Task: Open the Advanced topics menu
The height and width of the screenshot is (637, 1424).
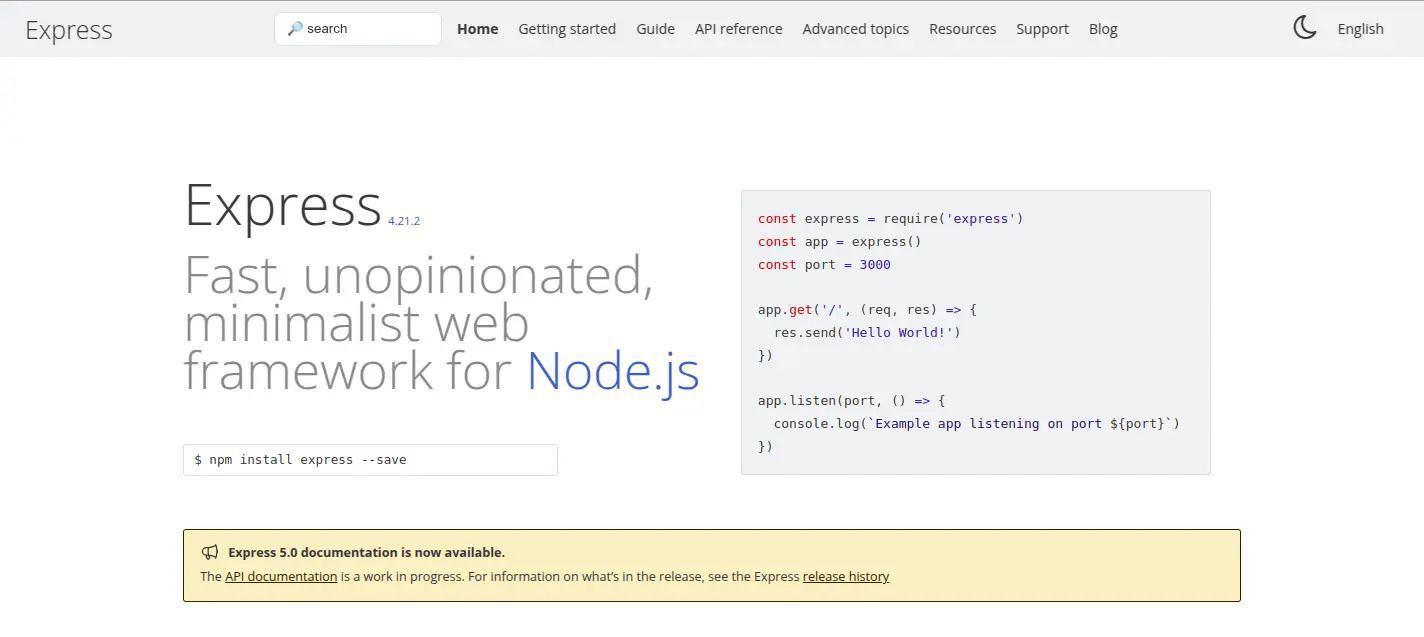Action: [x=856, y=29]
